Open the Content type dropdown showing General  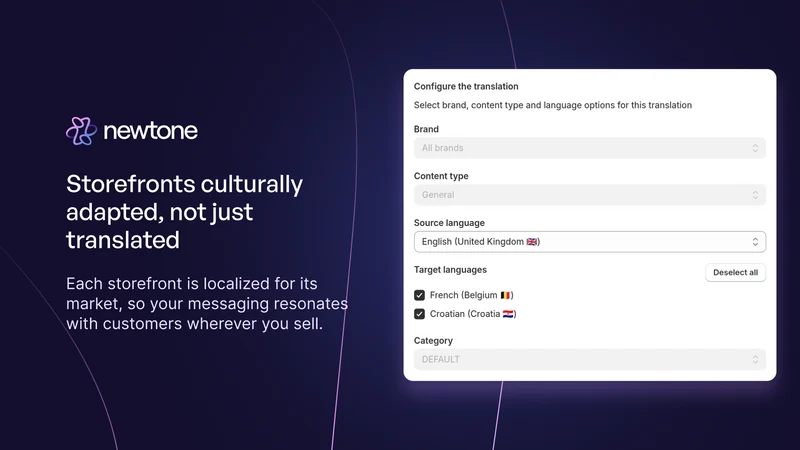tap(589, 195)
